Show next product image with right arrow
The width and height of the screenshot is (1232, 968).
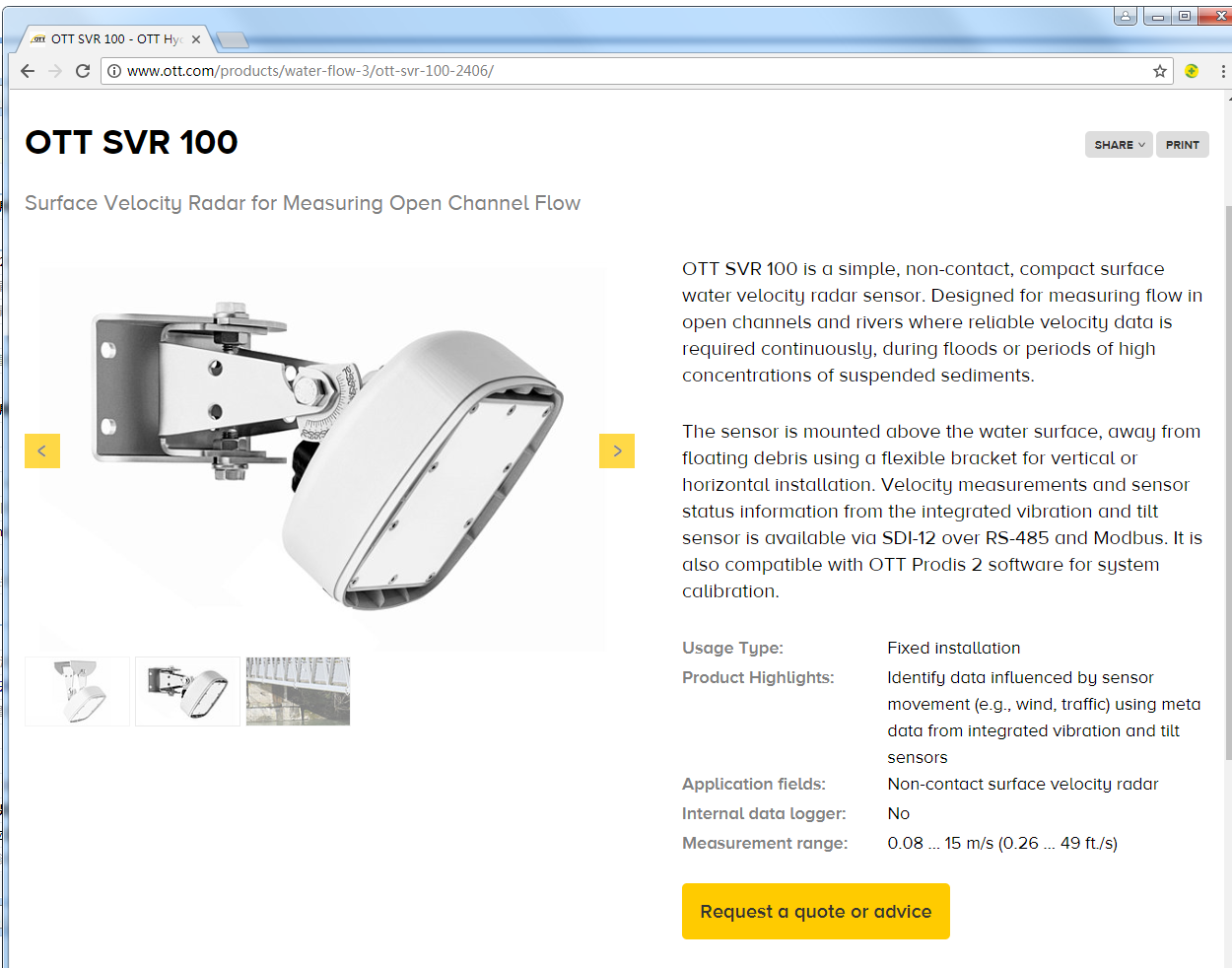pos(617,450)
